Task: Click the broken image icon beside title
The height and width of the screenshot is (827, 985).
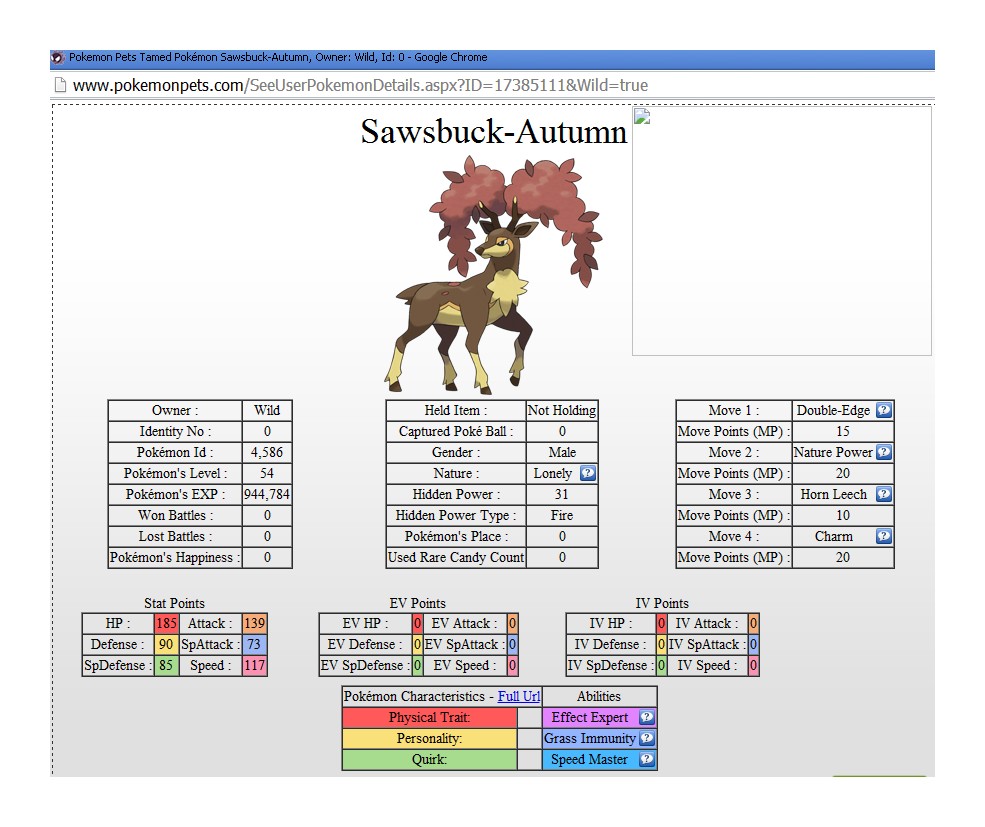Action: click(642, 116)
